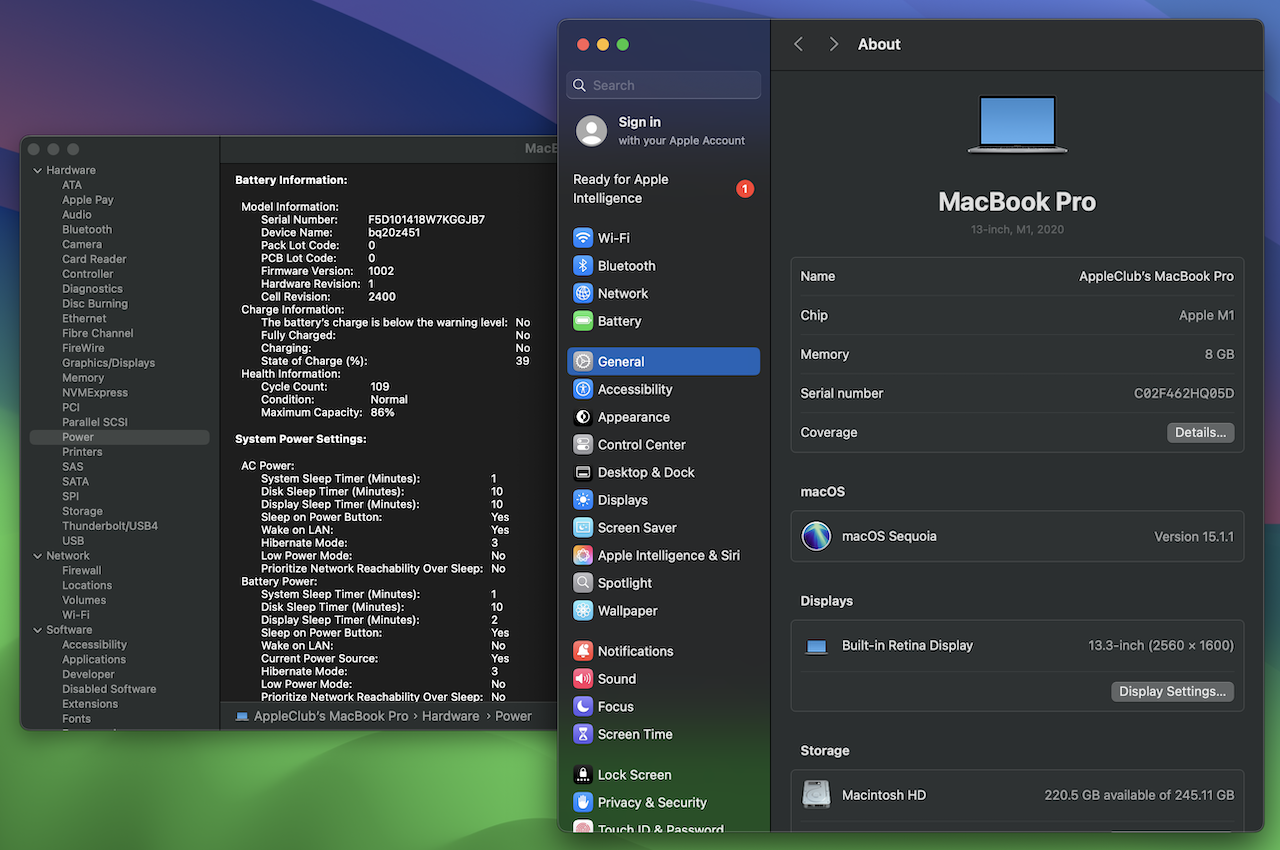
Task: Click the Apple Account avatar icon
Action: coord(592,131)
